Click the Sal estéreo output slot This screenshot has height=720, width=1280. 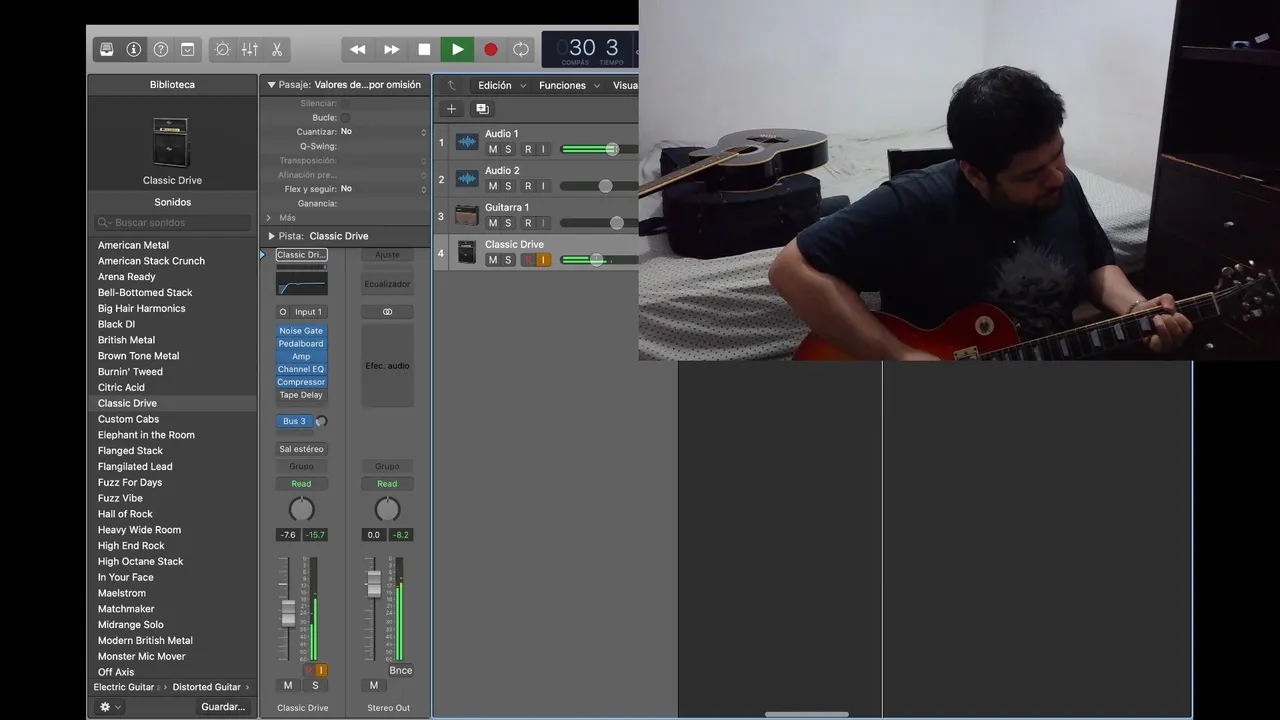coord(301,449)
